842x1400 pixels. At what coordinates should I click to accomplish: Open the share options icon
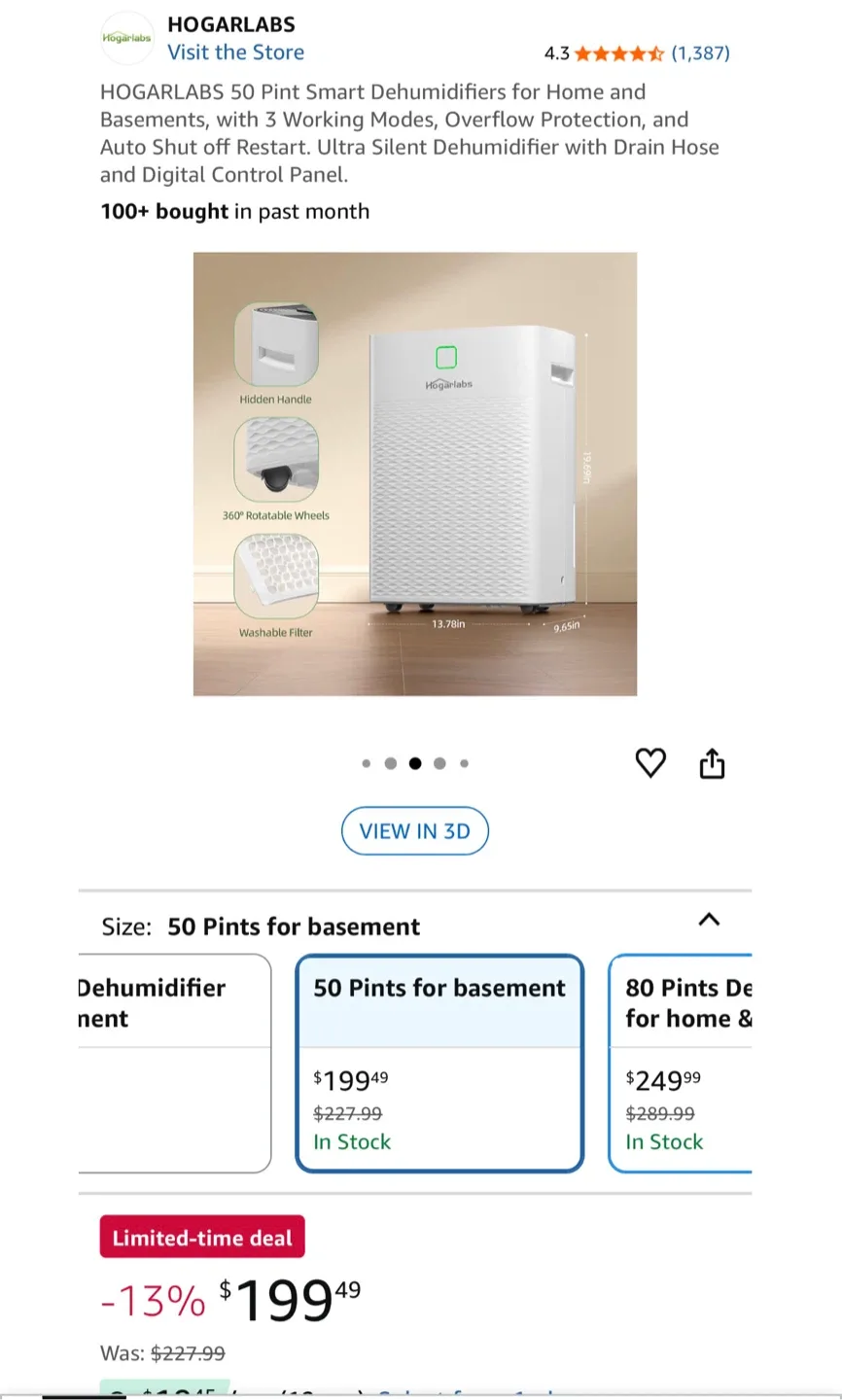pyautogui.click(x=711, y=763)
